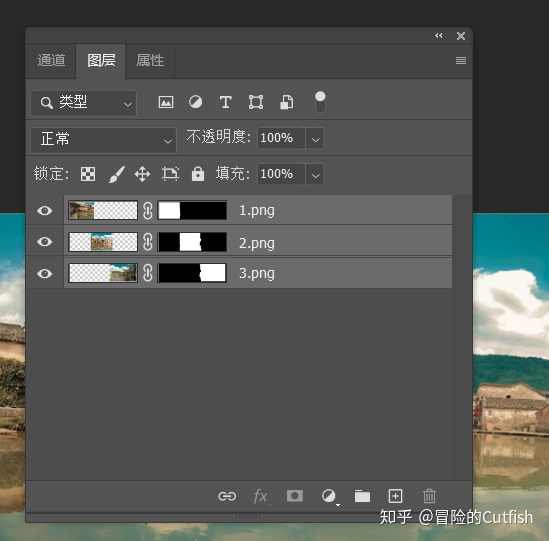
Task: Filter for type layers icon
Action: pyautogui.click(x=225, y=102)
